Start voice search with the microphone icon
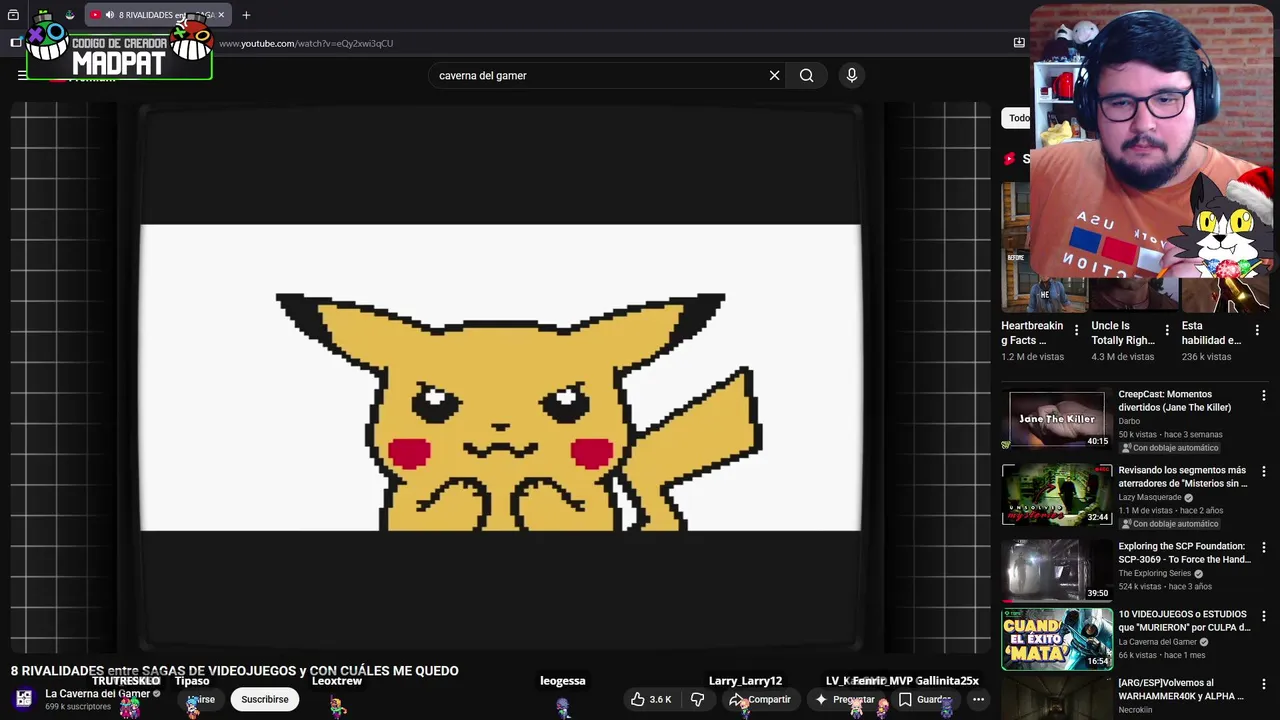This screenshot has width=1280, height=720. [x=852, y=75]
